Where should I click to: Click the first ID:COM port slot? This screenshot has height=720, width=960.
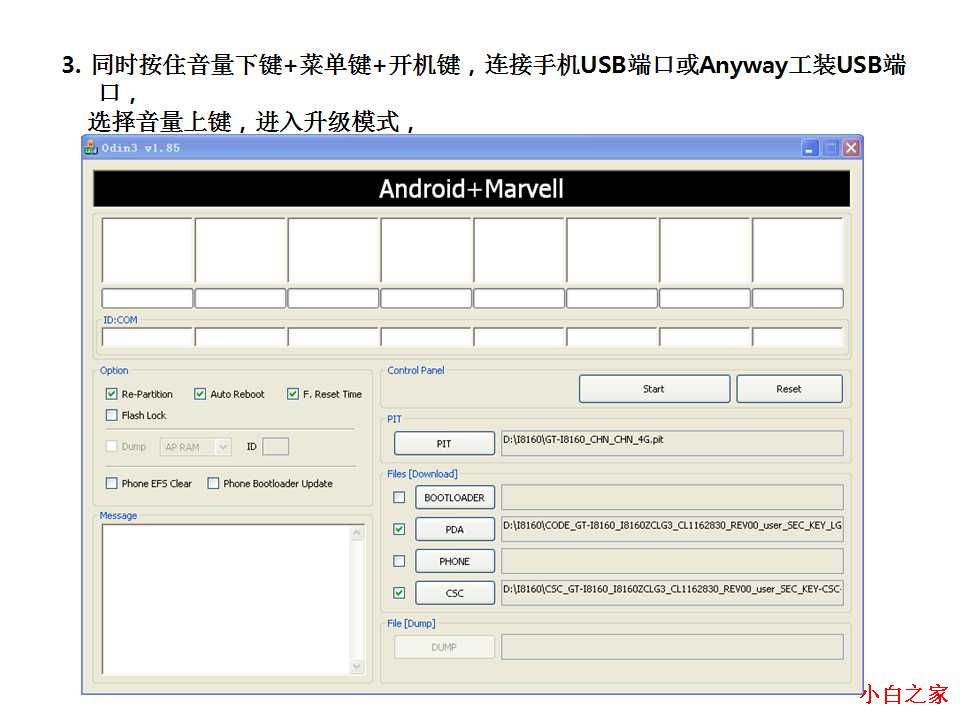point(148,337)
